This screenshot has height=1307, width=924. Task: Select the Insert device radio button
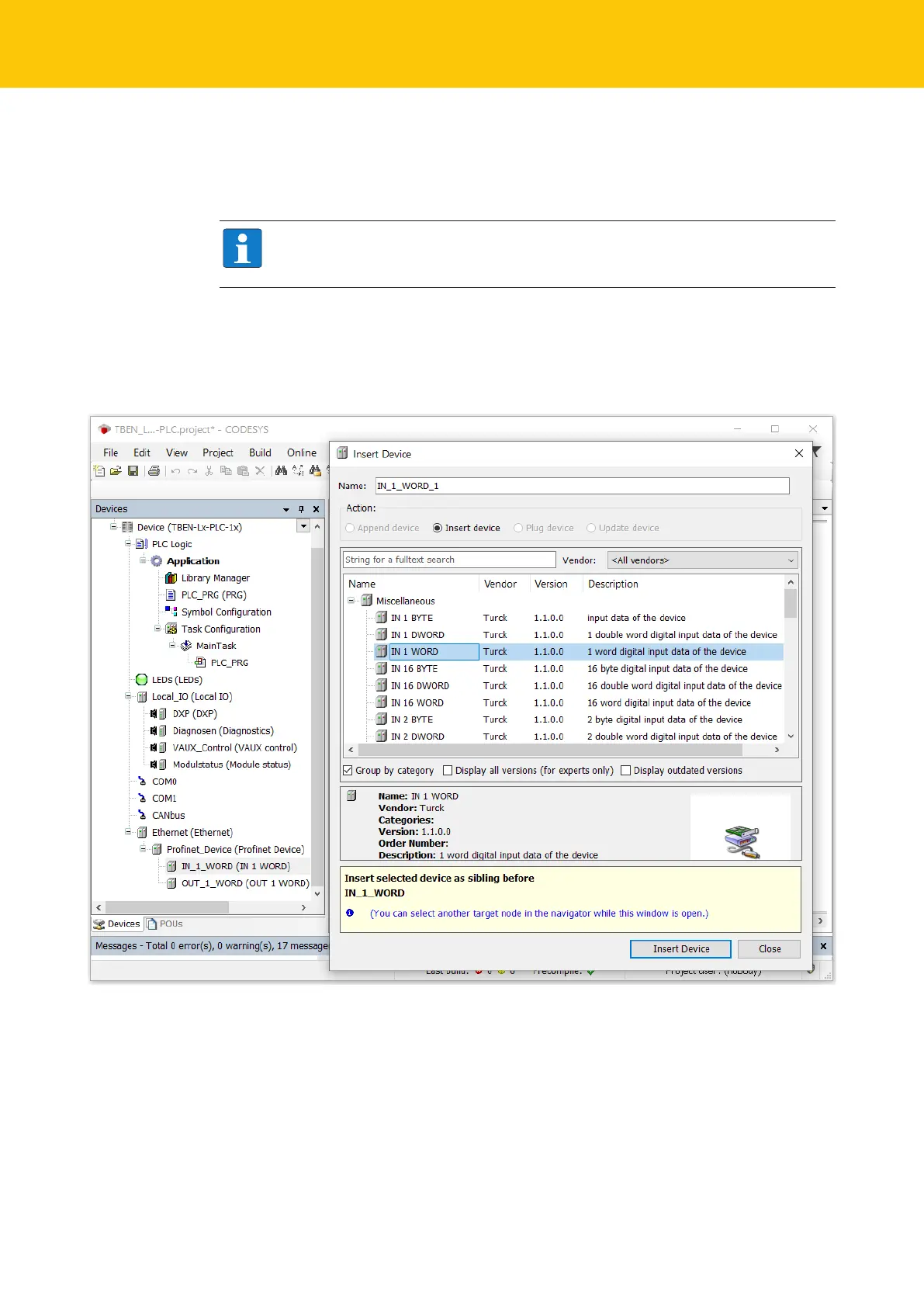(x=438, y=528)
